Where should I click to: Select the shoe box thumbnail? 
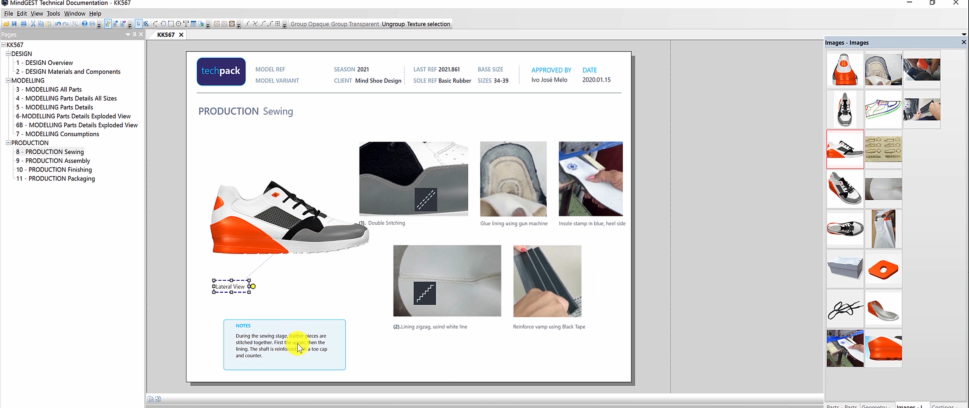coord(845,268)
